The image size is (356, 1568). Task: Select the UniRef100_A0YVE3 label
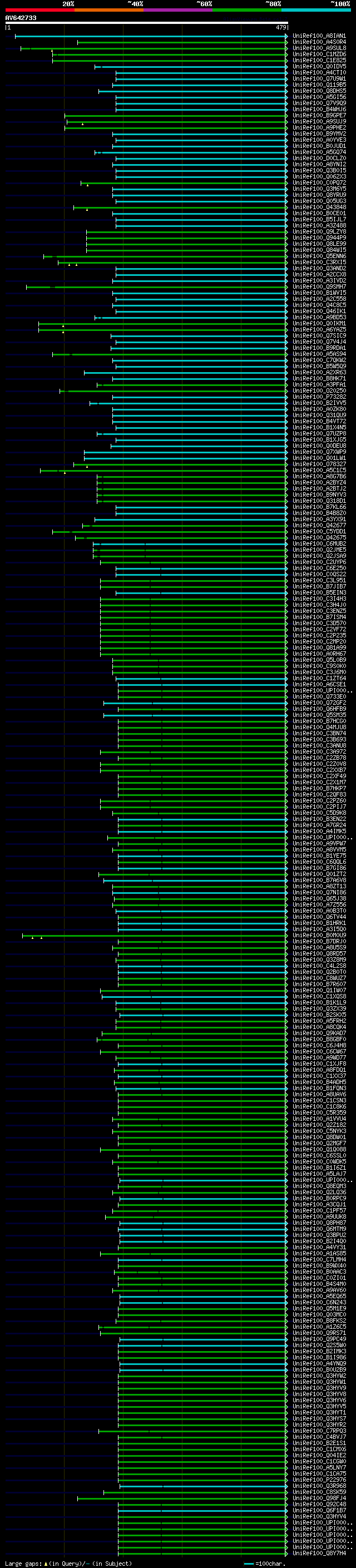(x=319, y=140)
